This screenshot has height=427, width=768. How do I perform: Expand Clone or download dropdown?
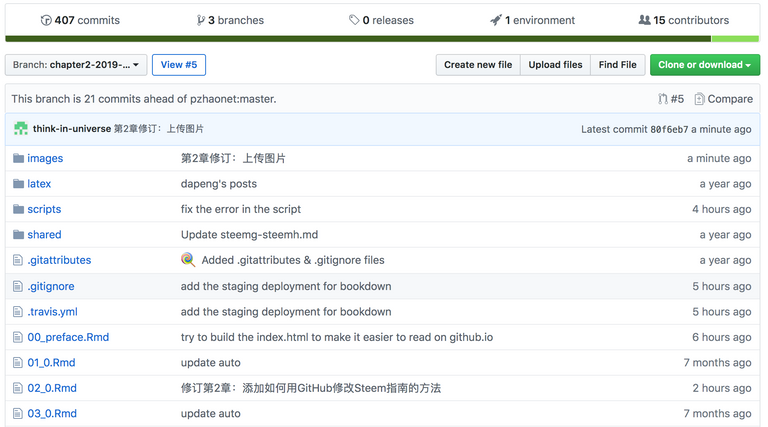(x=705, y=65)
